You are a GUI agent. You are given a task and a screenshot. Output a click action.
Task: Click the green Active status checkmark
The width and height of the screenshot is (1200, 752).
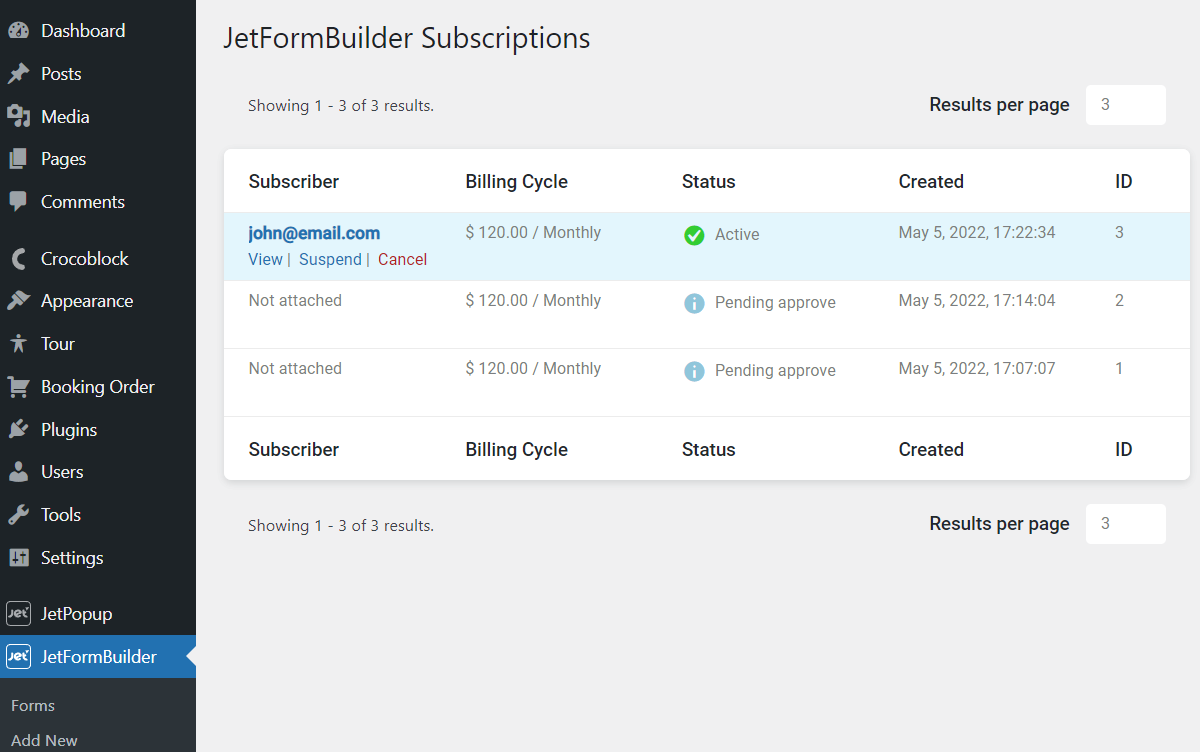[694, 234]
